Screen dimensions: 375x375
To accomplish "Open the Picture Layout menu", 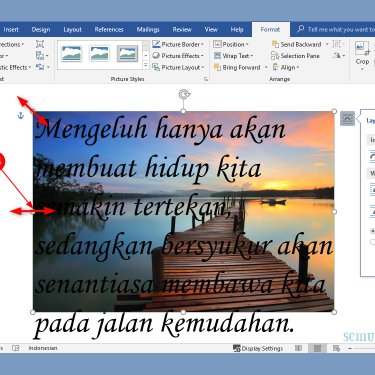I will click(x=178, y=67).
